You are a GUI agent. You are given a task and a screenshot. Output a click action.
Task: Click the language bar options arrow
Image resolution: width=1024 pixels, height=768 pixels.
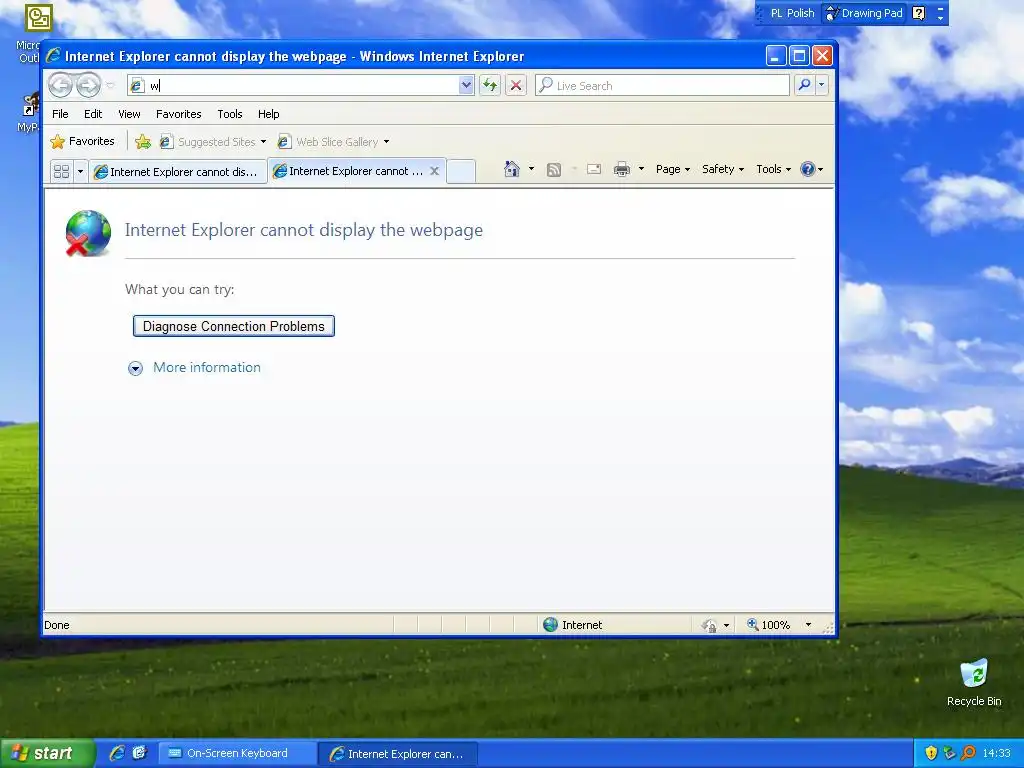tap(940, 18)
